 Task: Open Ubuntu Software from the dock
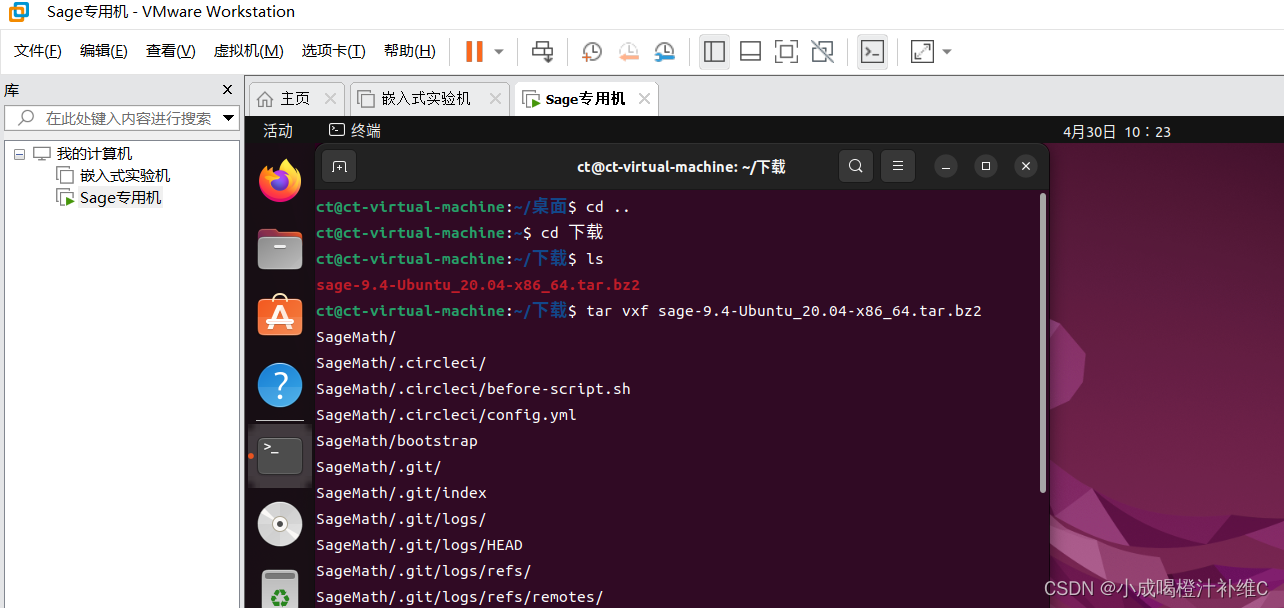(280, 316)
